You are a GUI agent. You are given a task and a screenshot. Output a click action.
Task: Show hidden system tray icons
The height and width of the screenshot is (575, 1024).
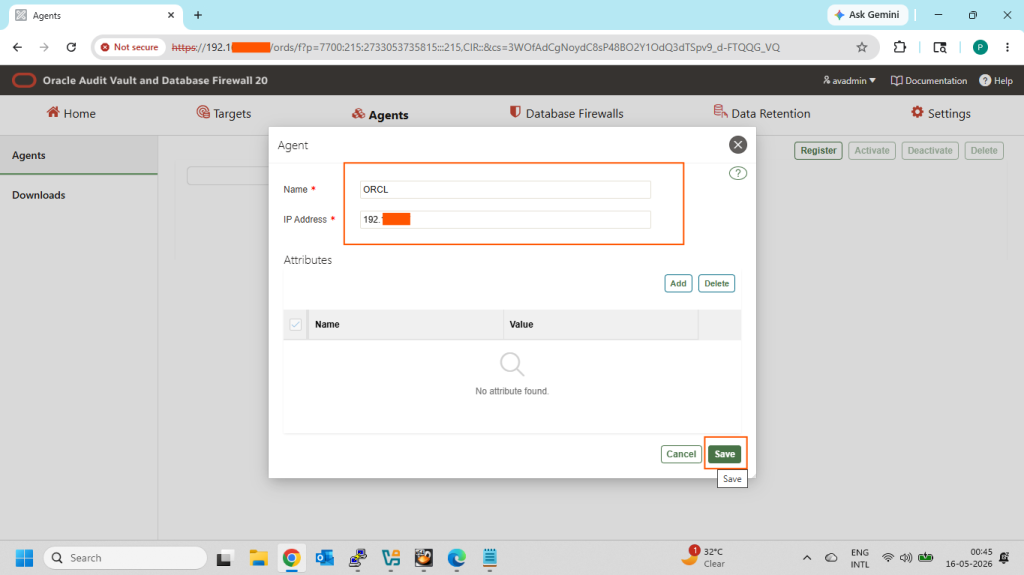tap(807, 558)
